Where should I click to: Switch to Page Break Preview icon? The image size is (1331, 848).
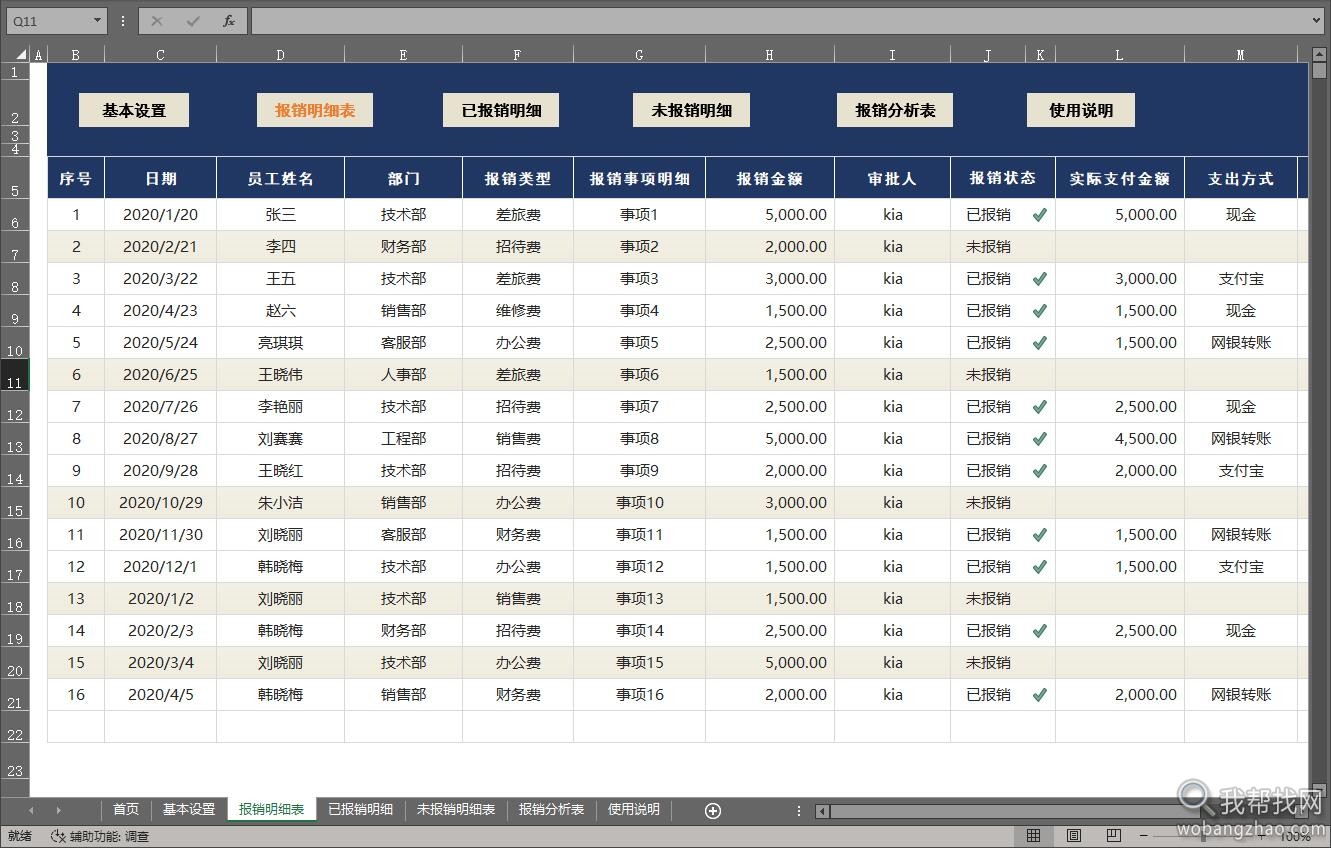(1113, 835)
